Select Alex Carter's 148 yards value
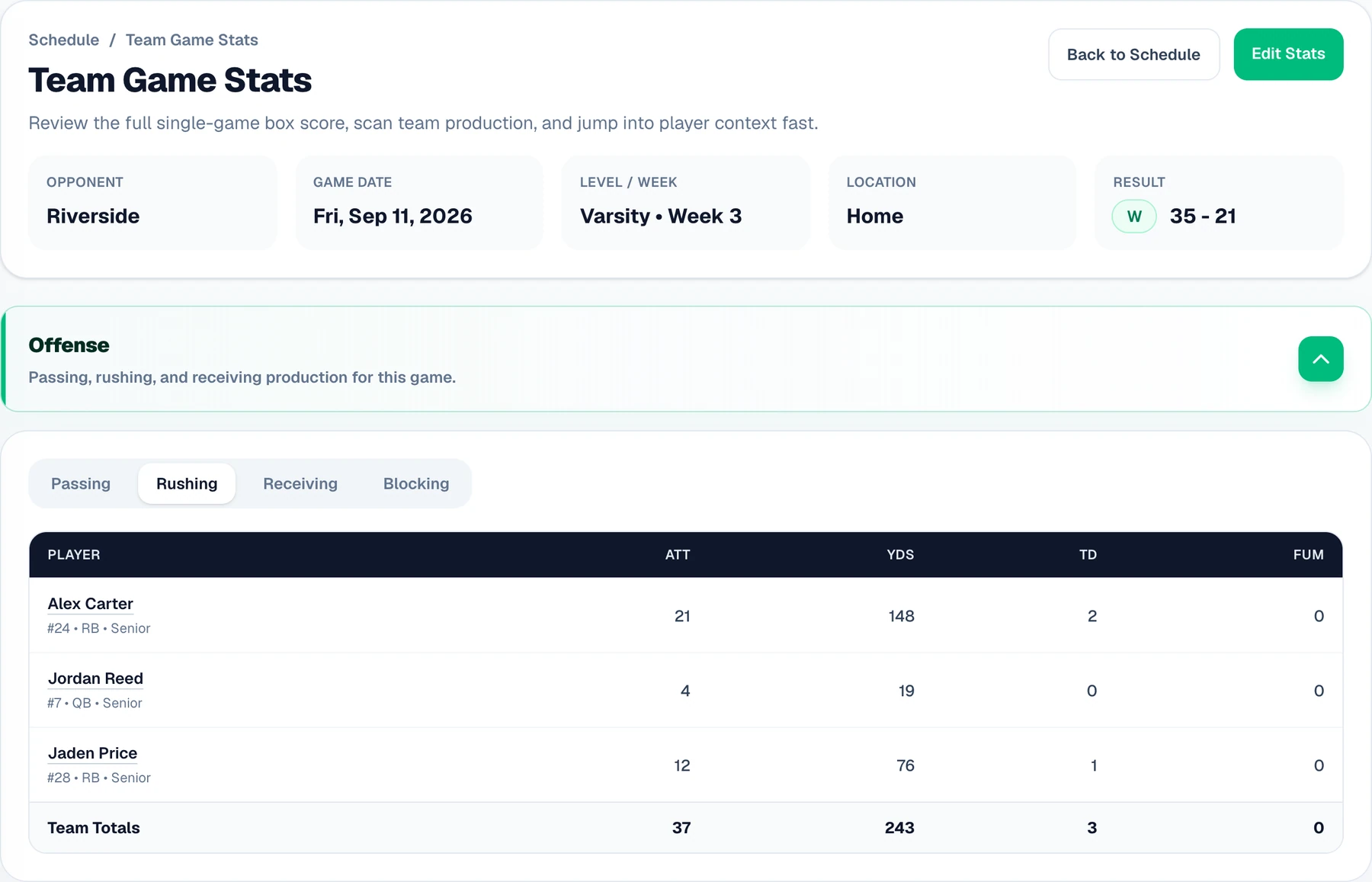This screenshot has width=1372, height=882. point(901,616)
